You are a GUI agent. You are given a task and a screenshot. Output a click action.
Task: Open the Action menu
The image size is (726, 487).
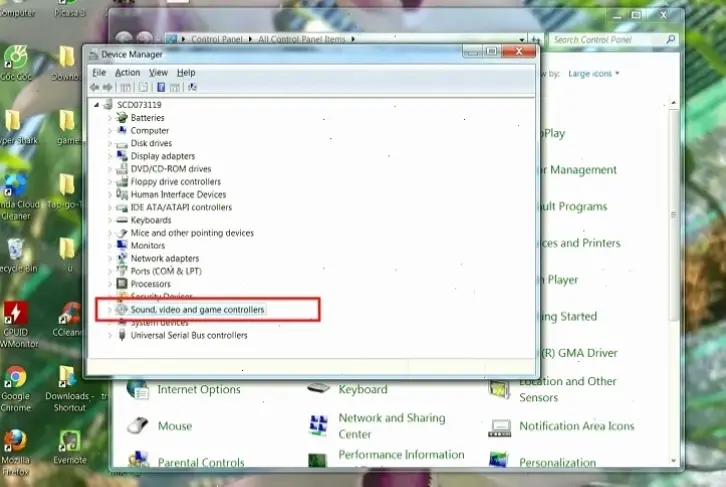click(127, 72)
